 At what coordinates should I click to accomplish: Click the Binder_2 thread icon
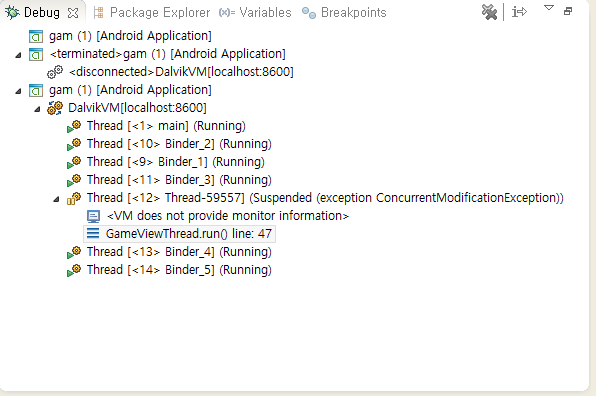[x=74, y=144]
